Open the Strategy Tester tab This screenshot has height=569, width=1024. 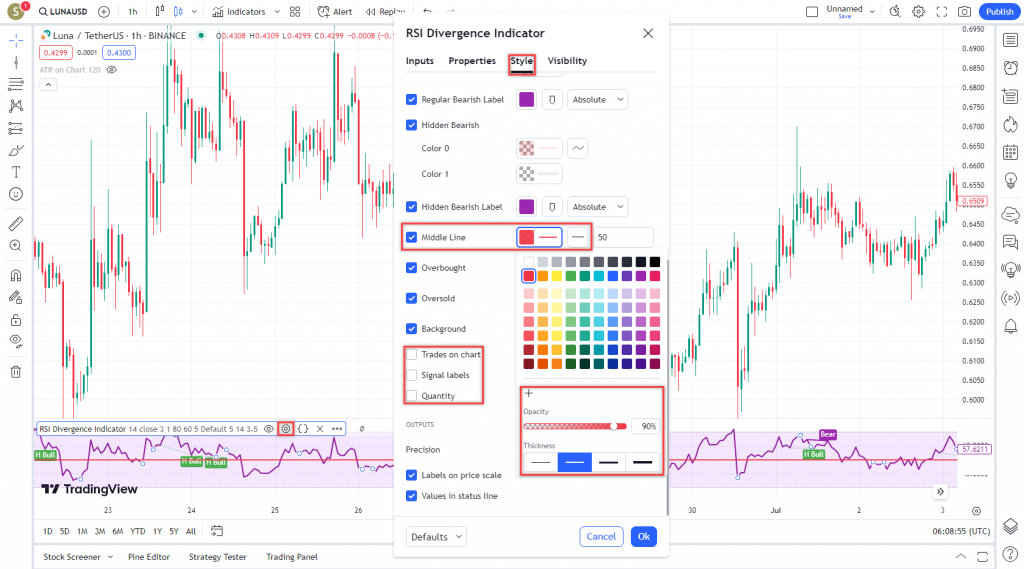click(x=217, y=557)
